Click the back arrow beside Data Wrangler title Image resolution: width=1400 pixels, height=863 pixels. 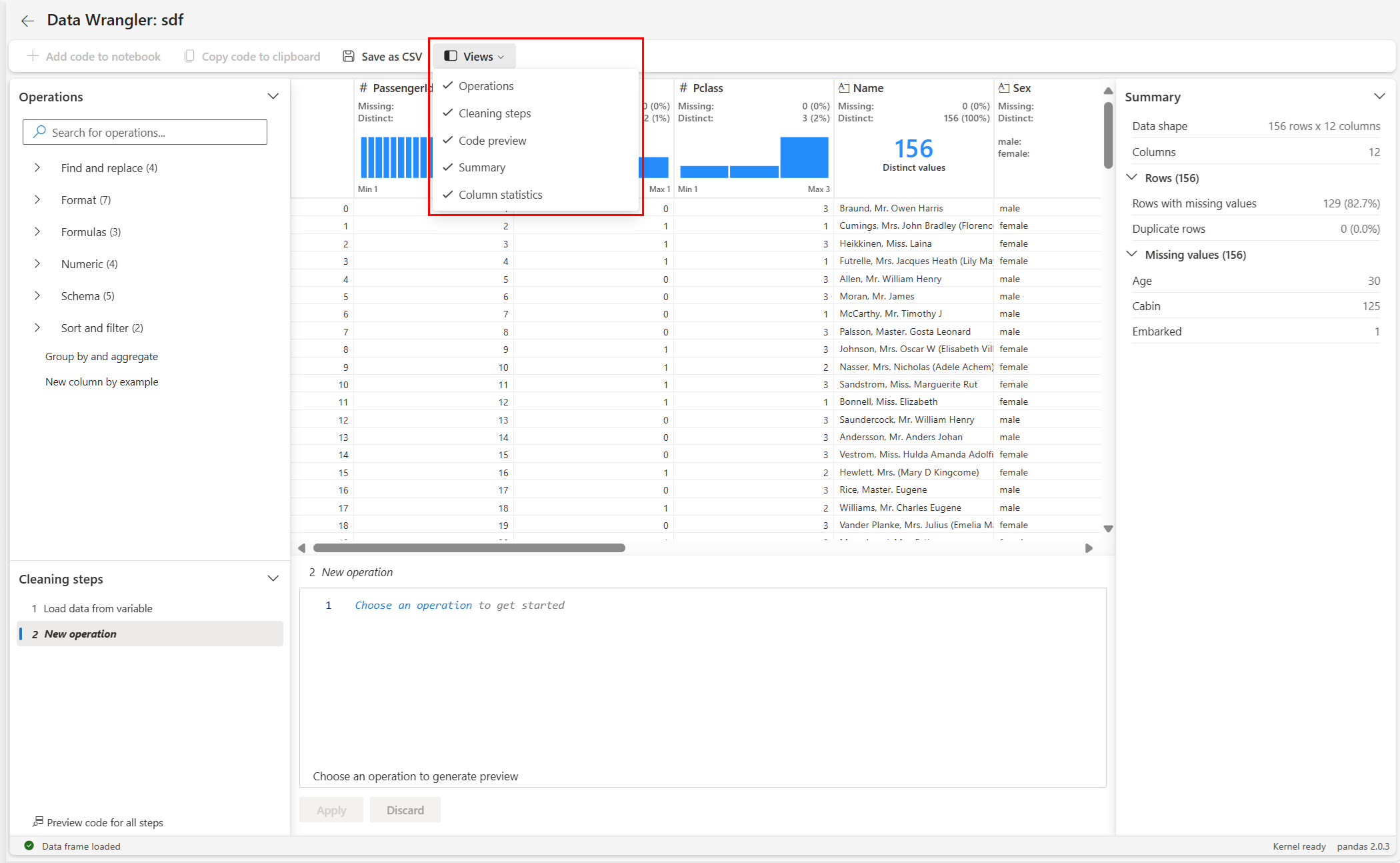27,21
